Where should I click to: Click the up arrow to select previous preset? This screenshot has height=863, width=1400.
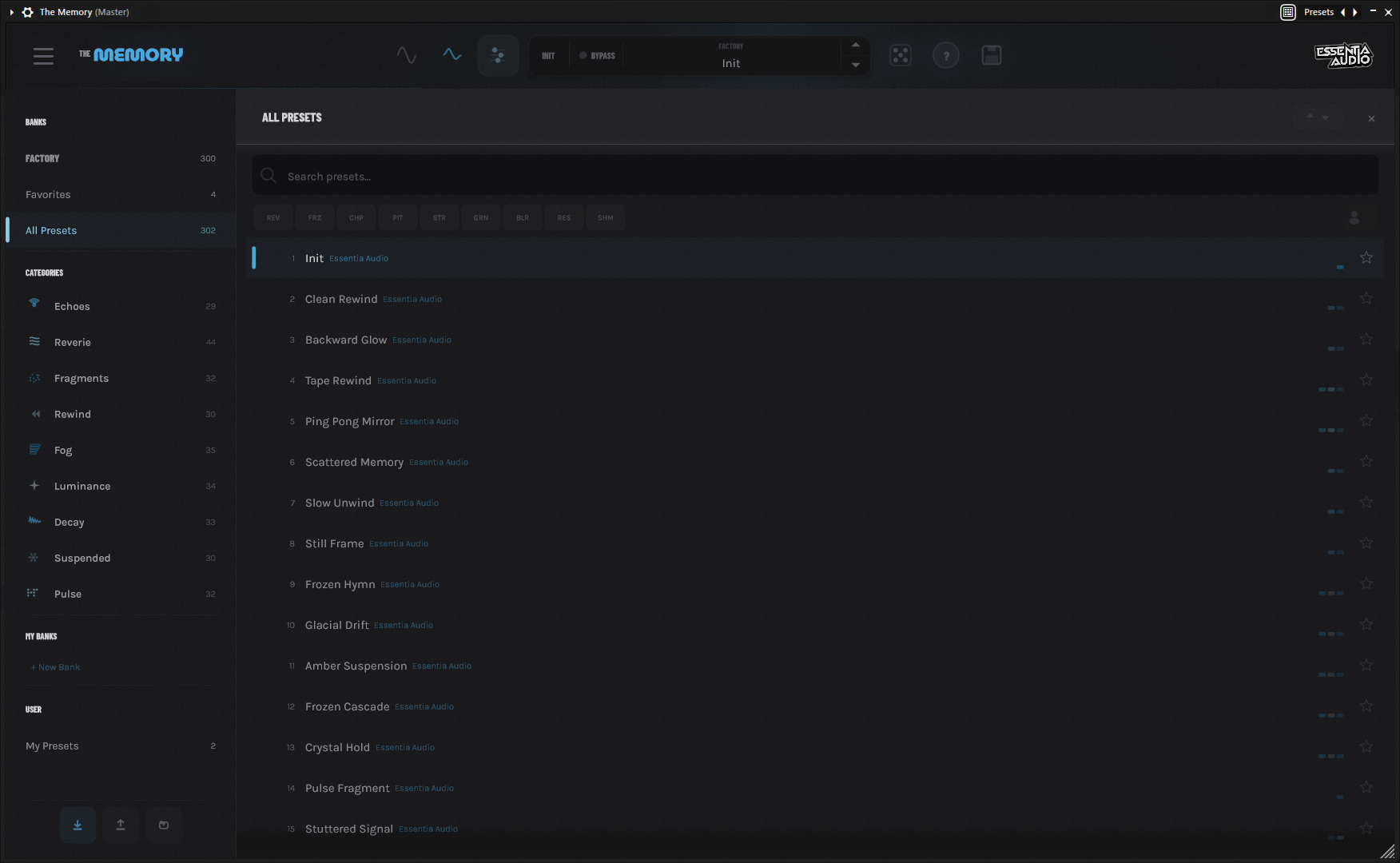tap(855, 45)
